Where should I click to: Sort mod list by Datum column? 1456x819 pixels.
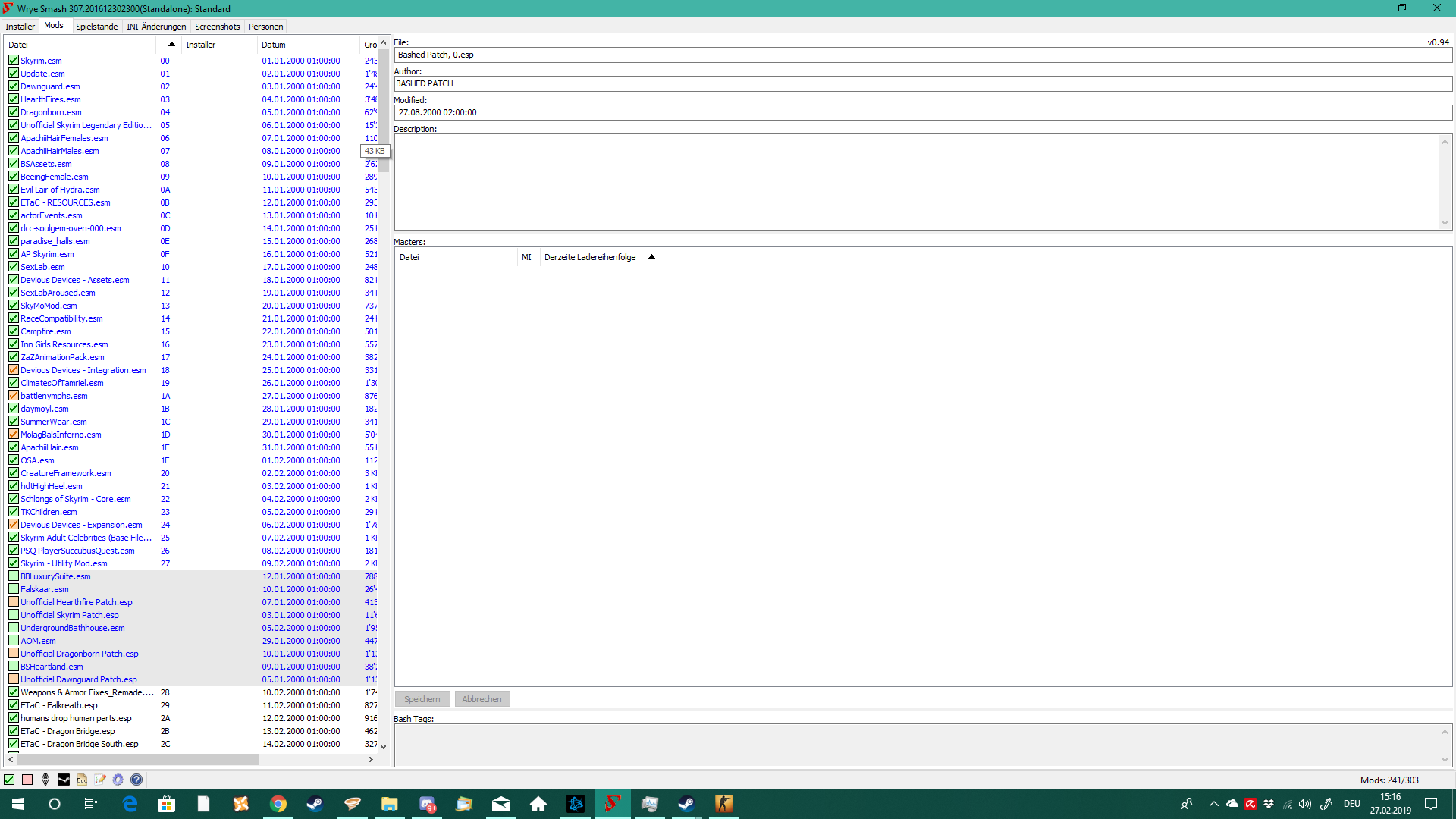pos(308,45)
